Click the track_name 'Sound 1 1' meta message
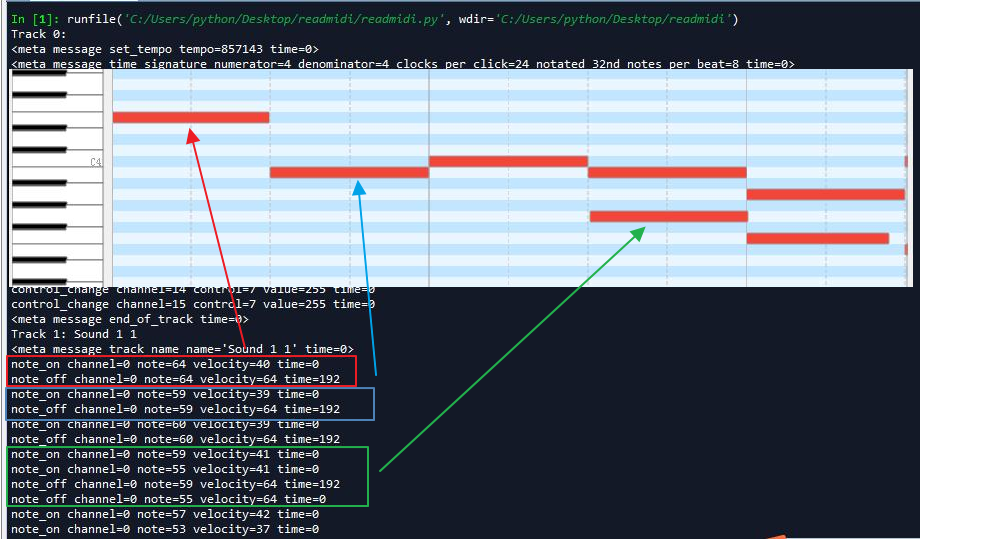 [182, 349]
